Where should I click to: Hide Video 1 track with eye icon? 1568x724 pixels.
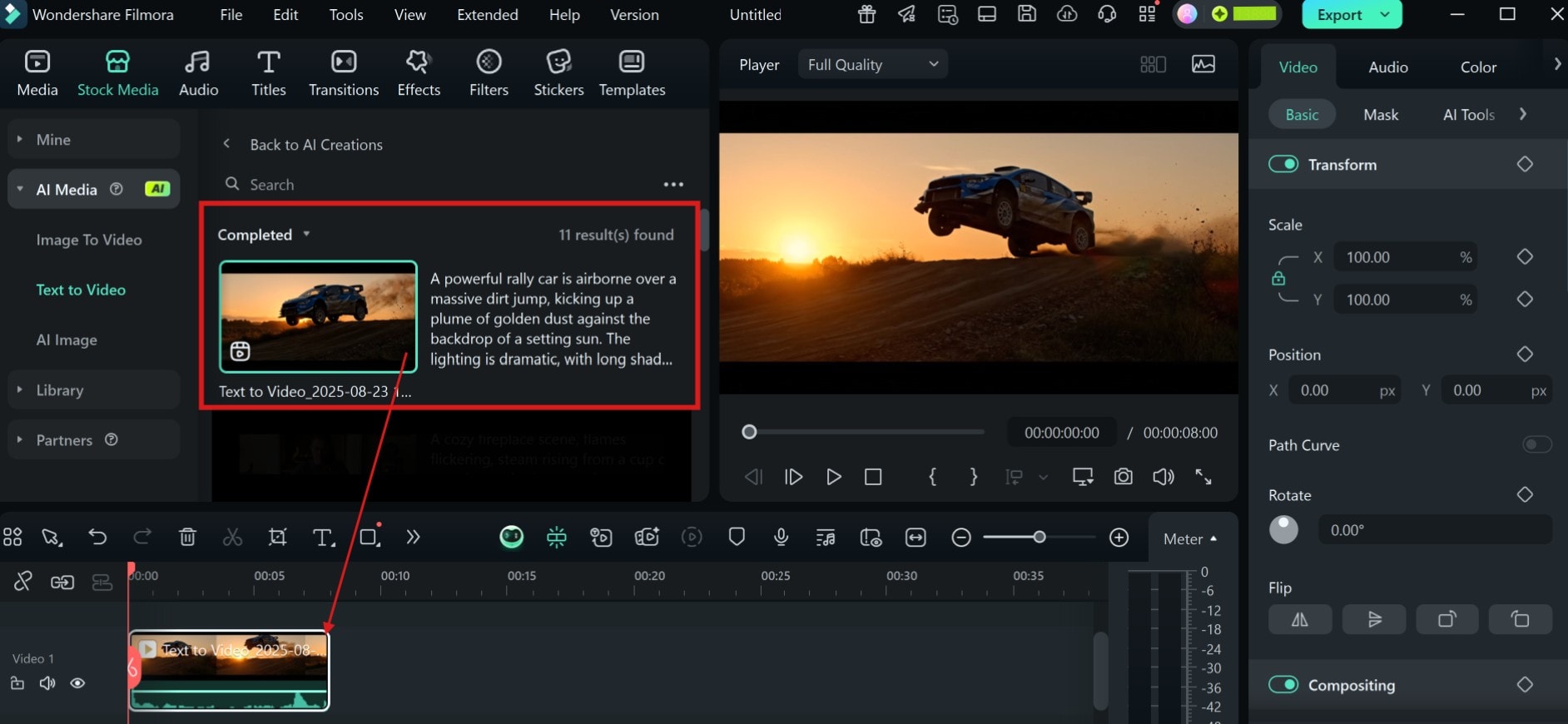click(77, 683)
